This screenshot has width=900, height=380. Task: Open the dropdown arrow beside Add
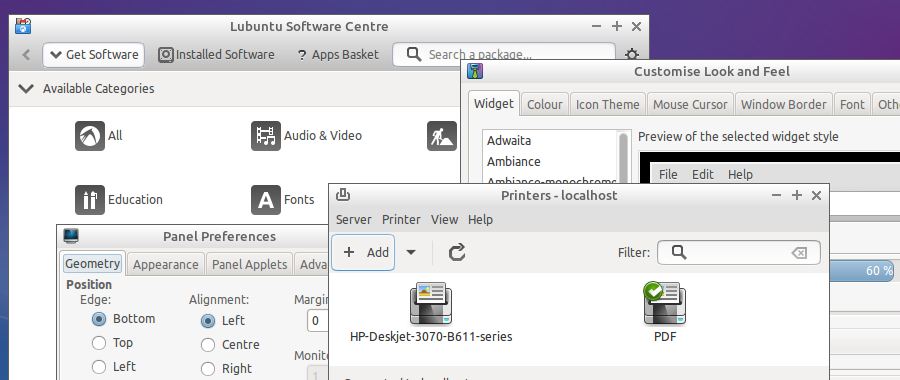(411, 252)
